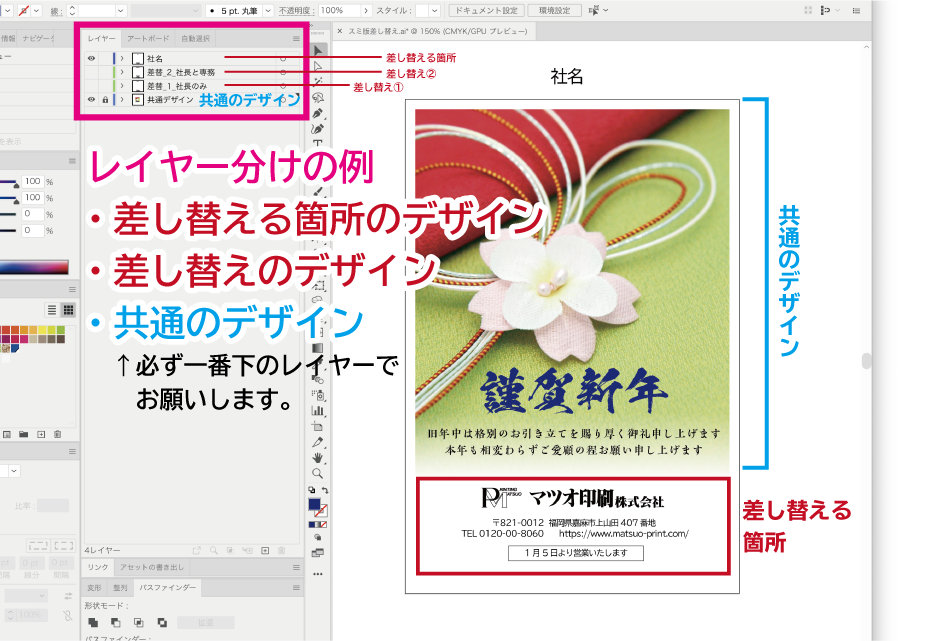Select the Magic Wand tool
This screenshot has height=641, width=940.
[x=318, y=82]
